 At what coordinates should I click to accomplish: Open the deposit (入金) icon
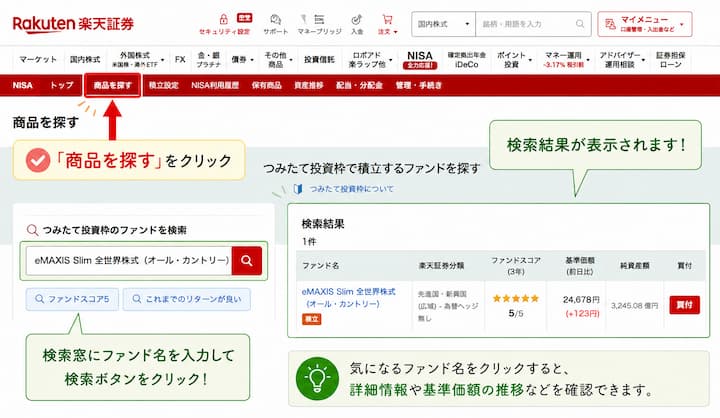click(x=356, y=19)
